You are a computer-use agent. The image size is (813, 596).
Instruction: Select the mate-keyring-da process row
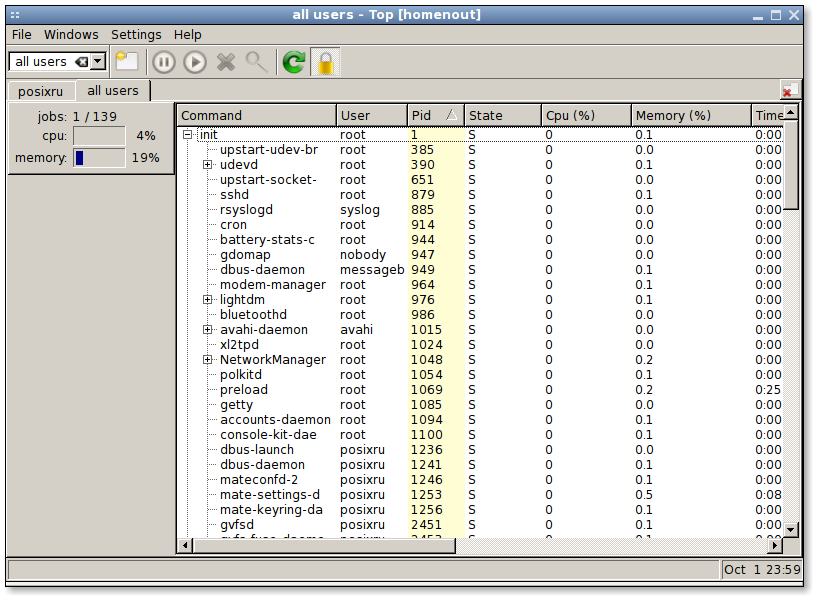point(481,510)
